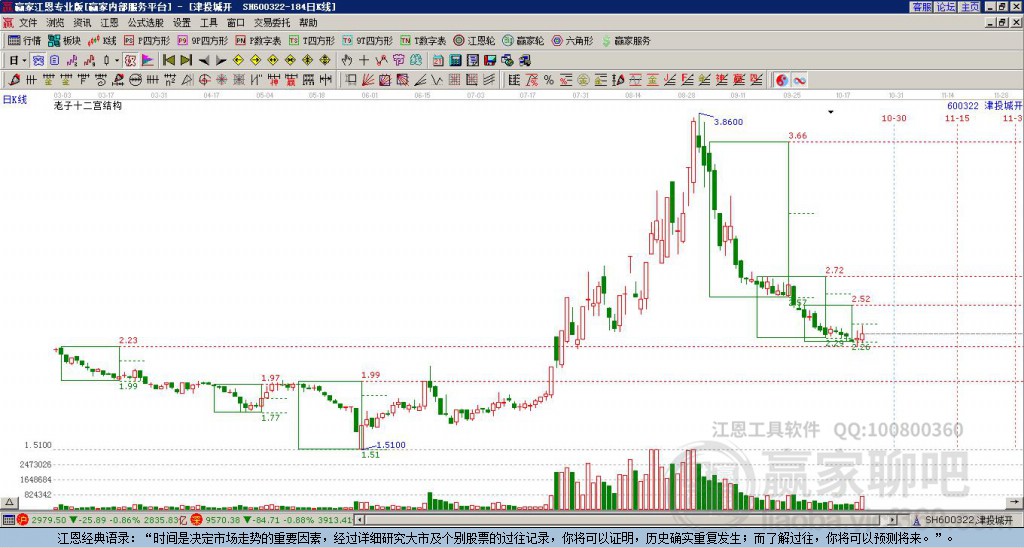Open the P数字表 tool

(258, 40)
